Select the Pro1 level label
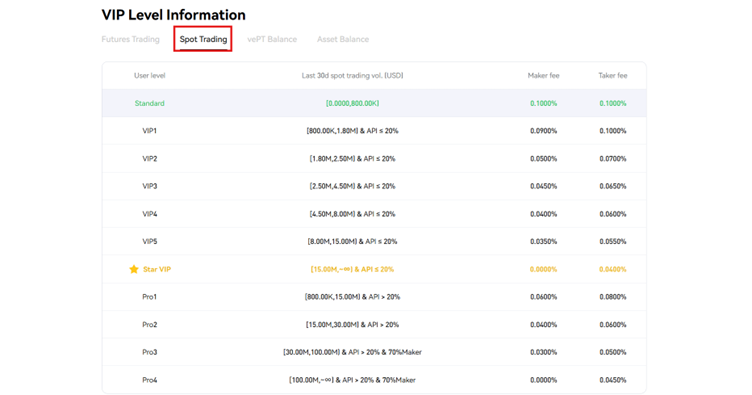Viewport: 752px width, 395px height. coord(150,297)
